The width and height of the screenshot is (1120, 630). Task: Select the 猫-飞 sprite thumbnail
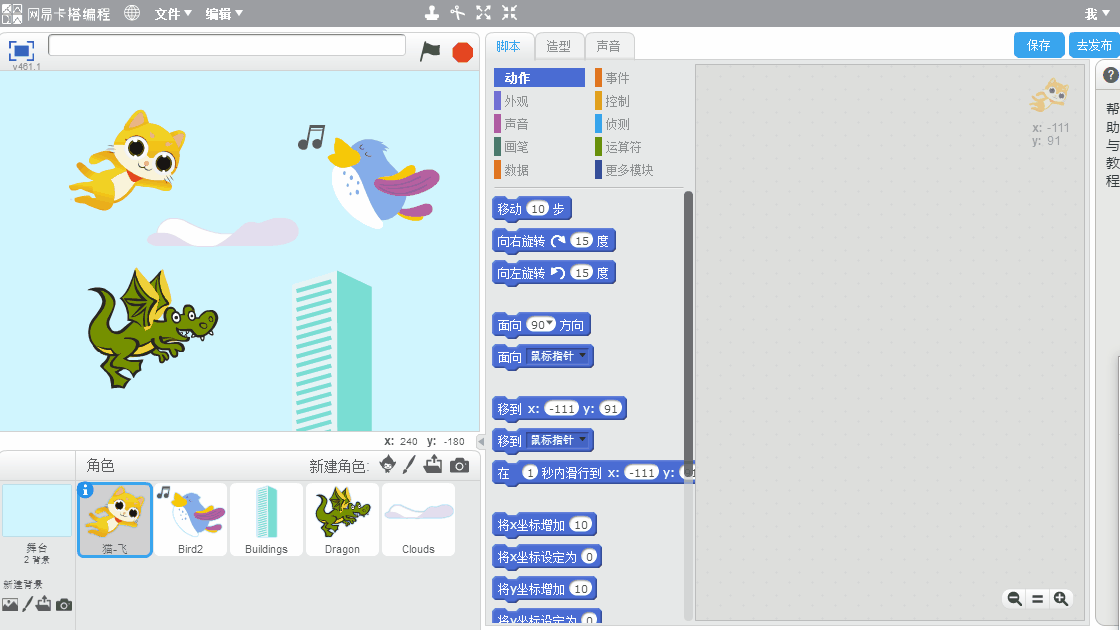[x=114, y=519]
